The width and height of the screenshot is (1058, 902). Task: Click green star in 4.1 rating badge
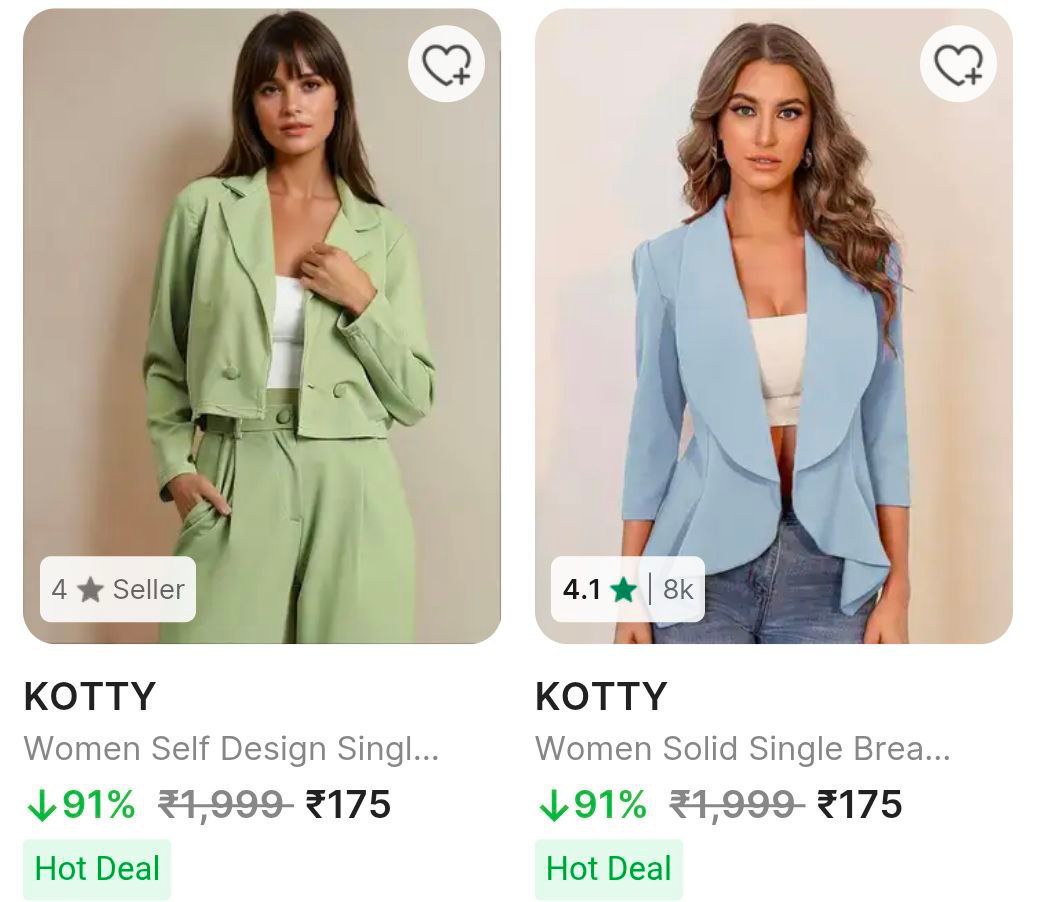tap(624, 590)
